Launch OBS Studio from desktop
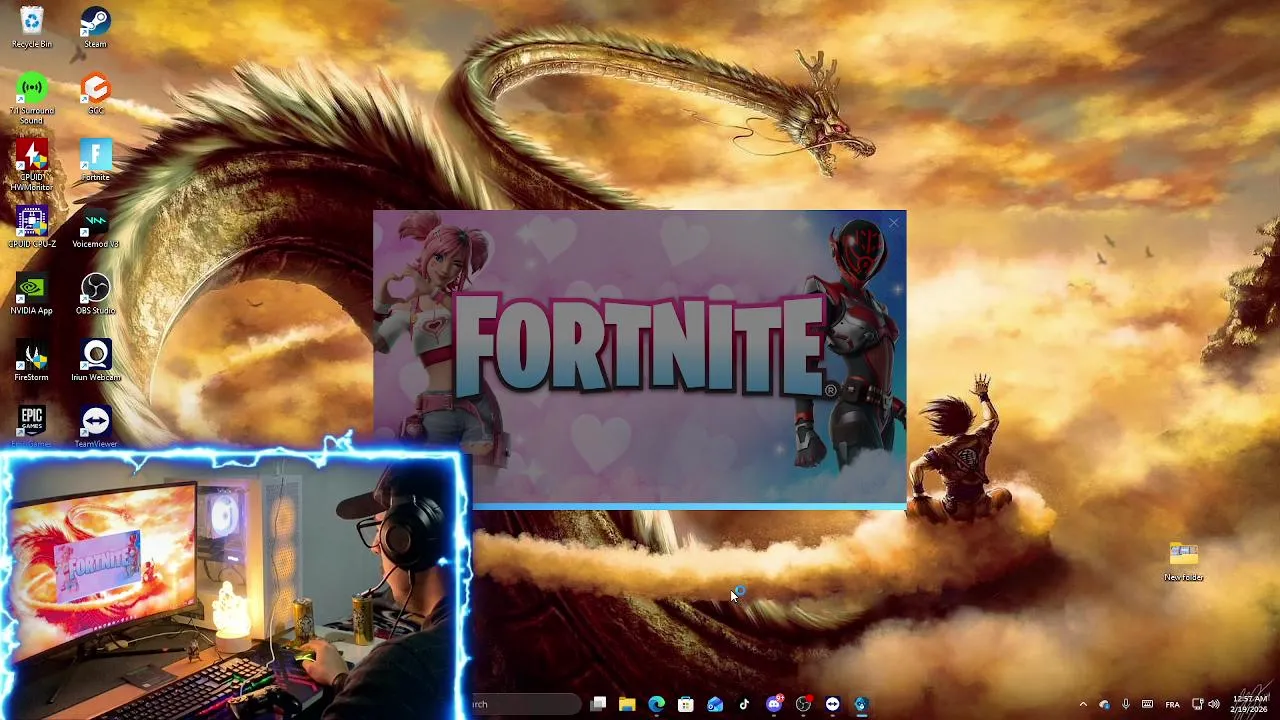 [95, 294]
